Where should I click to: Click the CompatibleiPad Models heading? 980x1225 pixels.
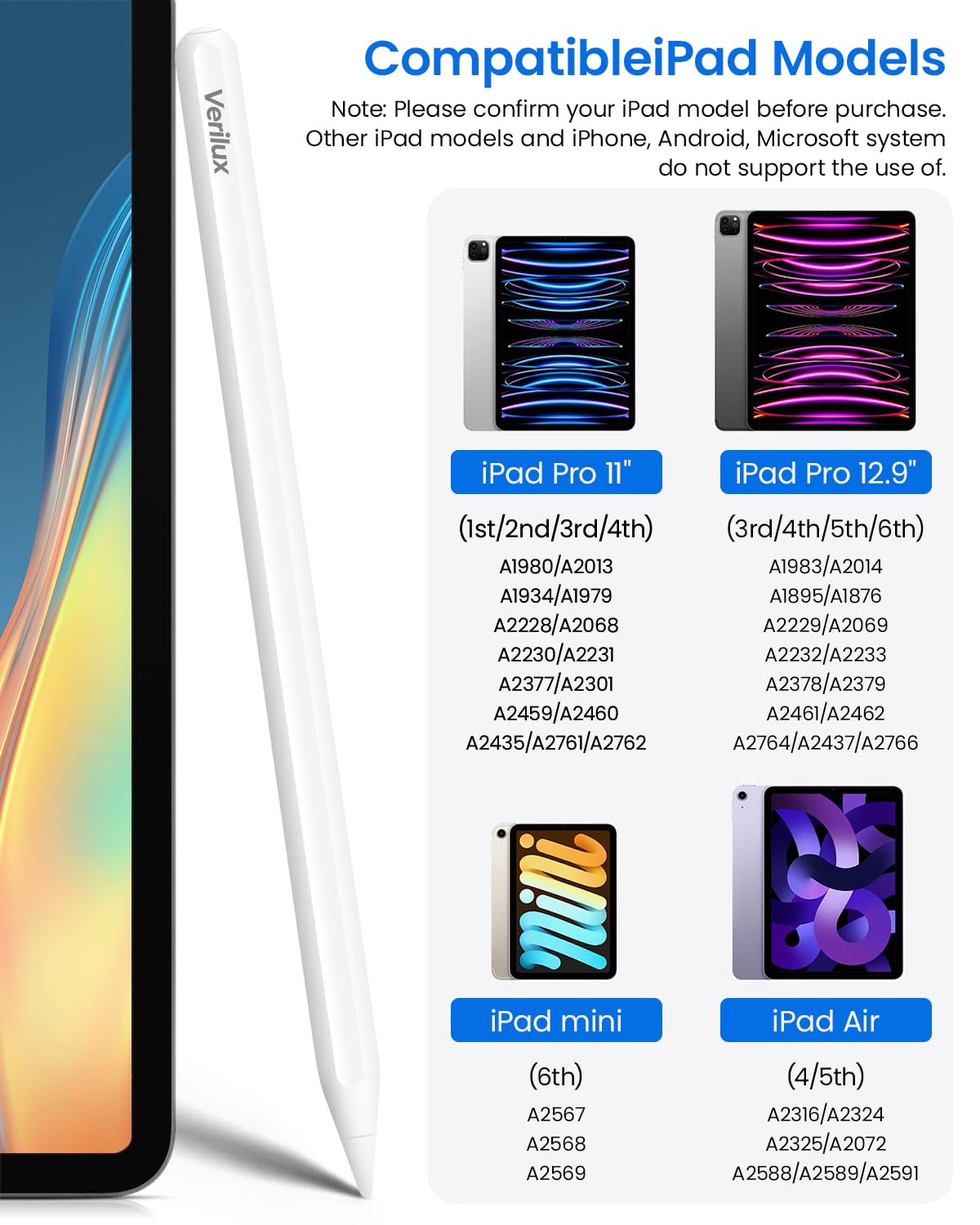click(x=654, y=59)
